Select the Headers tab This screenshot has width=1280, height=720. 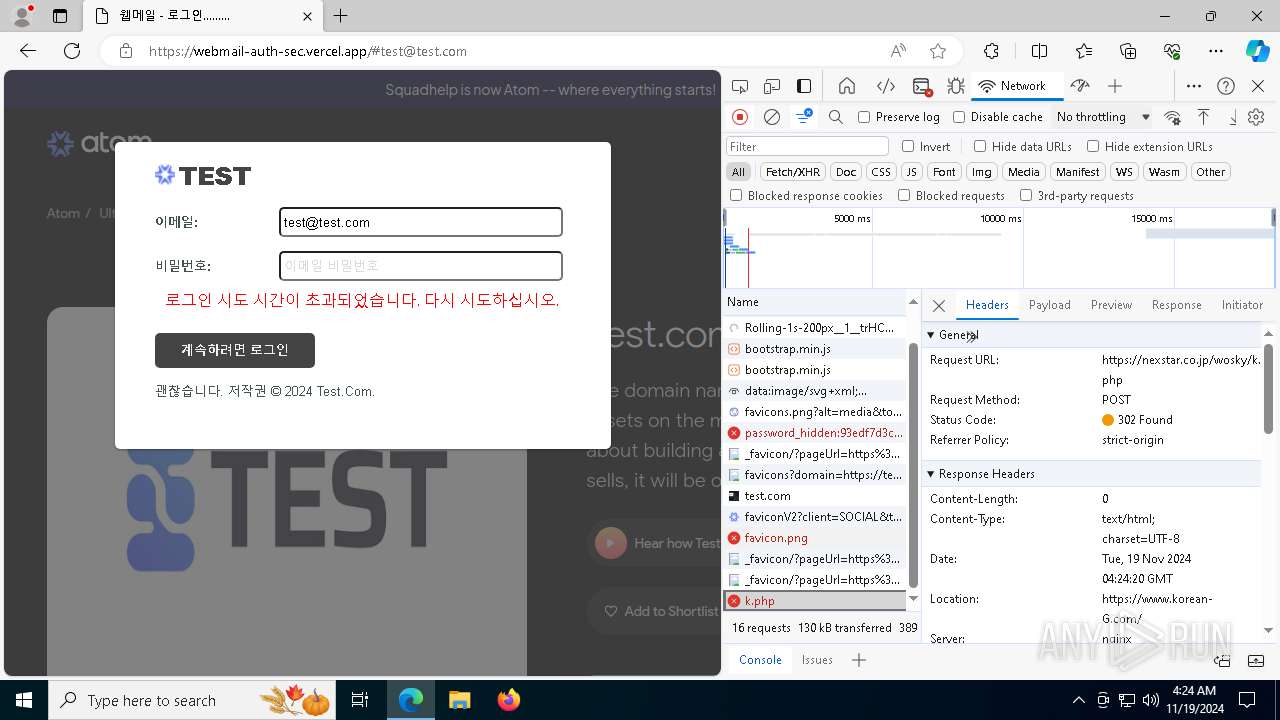point(987,305)
